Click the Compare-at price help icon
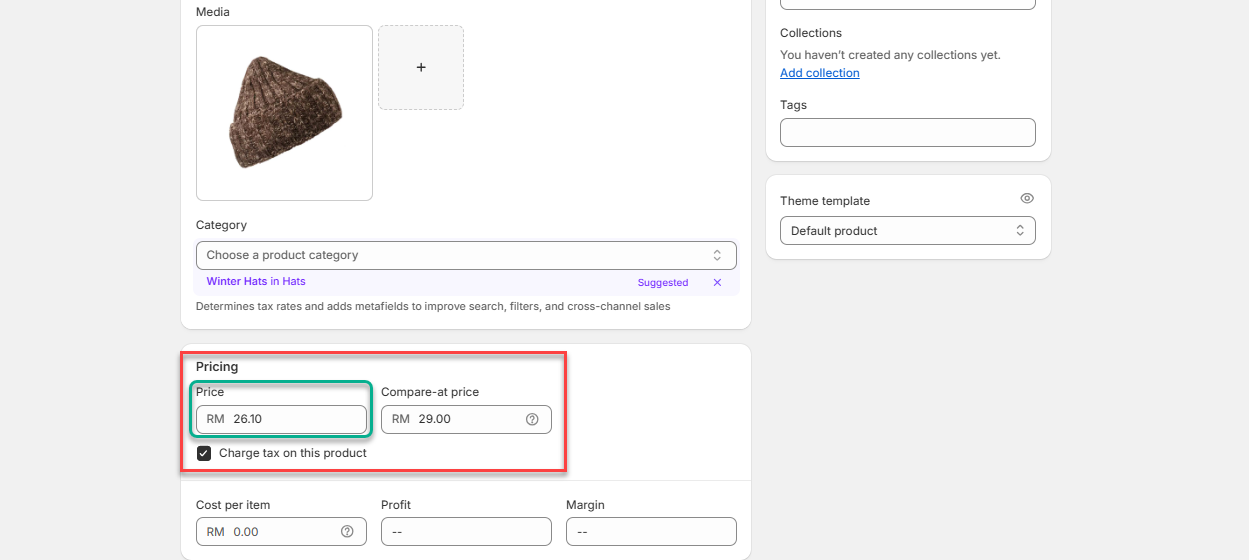Viewport: 1249px width, 560px height. 532,419
